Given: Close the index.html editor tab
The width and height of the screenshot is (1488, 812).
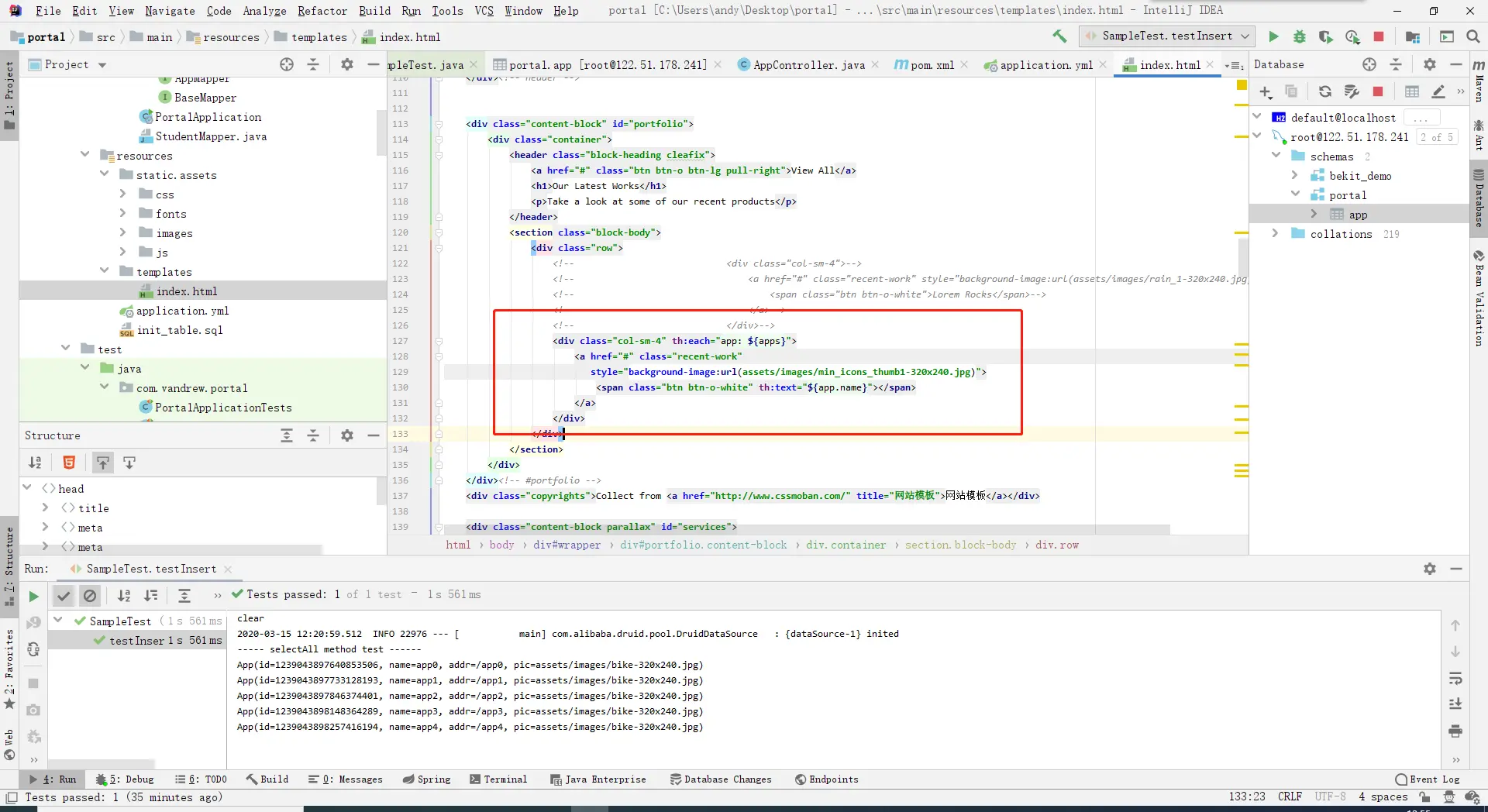Looking at the screenshot, I should pyautogui.click(x=1210, y=65).
